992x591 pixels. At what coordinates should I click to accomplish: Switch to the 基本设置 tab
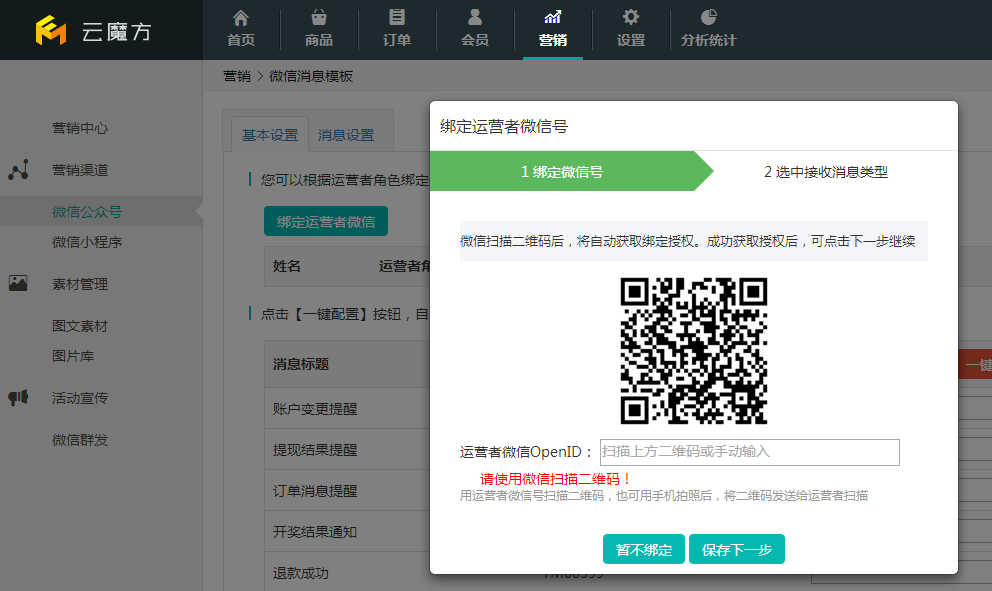(x=270, y=135)
